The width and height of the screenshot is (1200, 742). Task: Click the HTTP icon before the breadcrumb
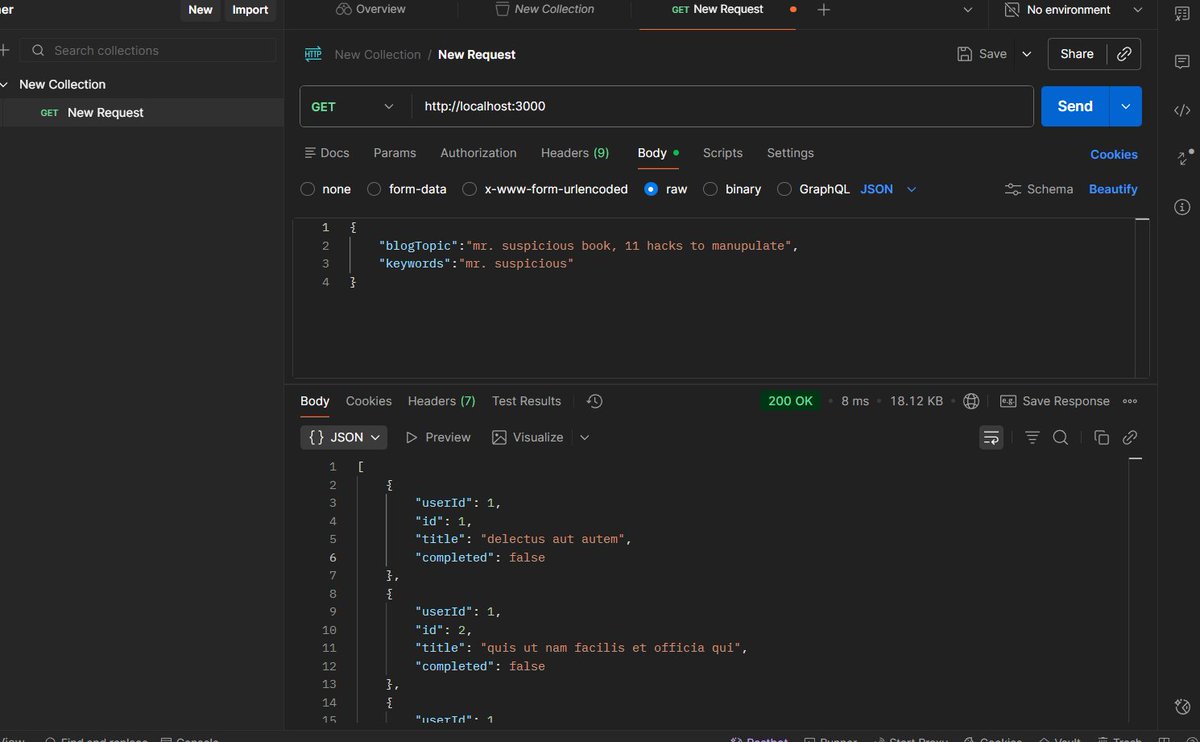[313, 54]
